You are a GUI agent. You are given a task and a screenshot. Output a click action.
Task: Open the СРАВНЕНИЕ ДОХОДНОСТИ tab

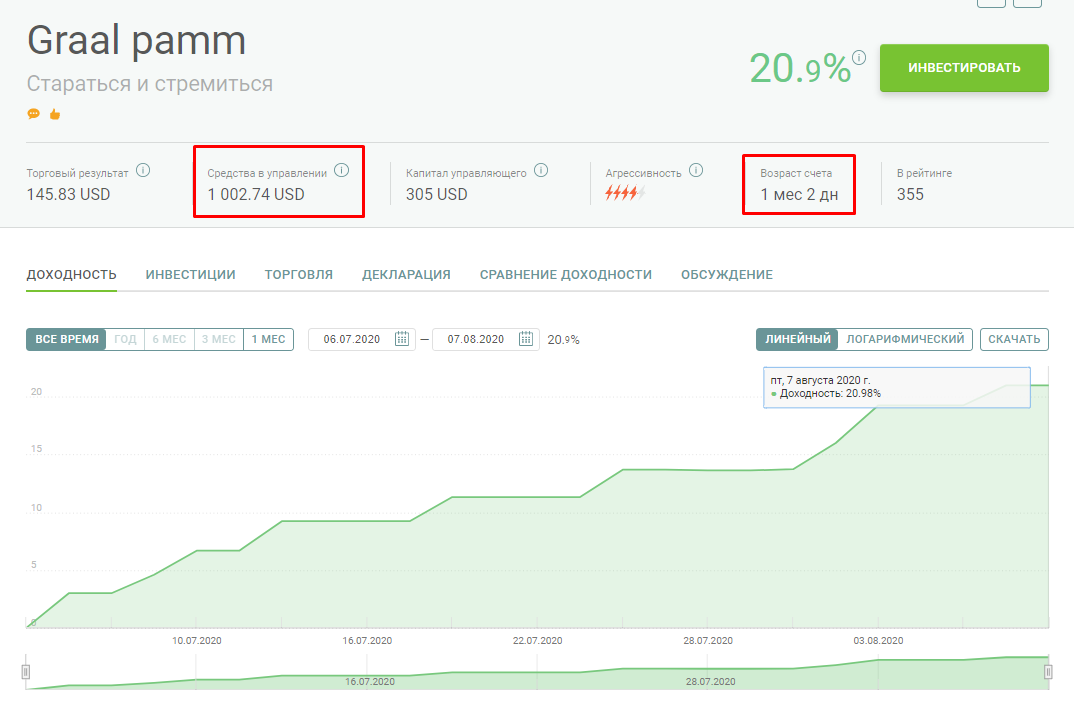[566, 275]
